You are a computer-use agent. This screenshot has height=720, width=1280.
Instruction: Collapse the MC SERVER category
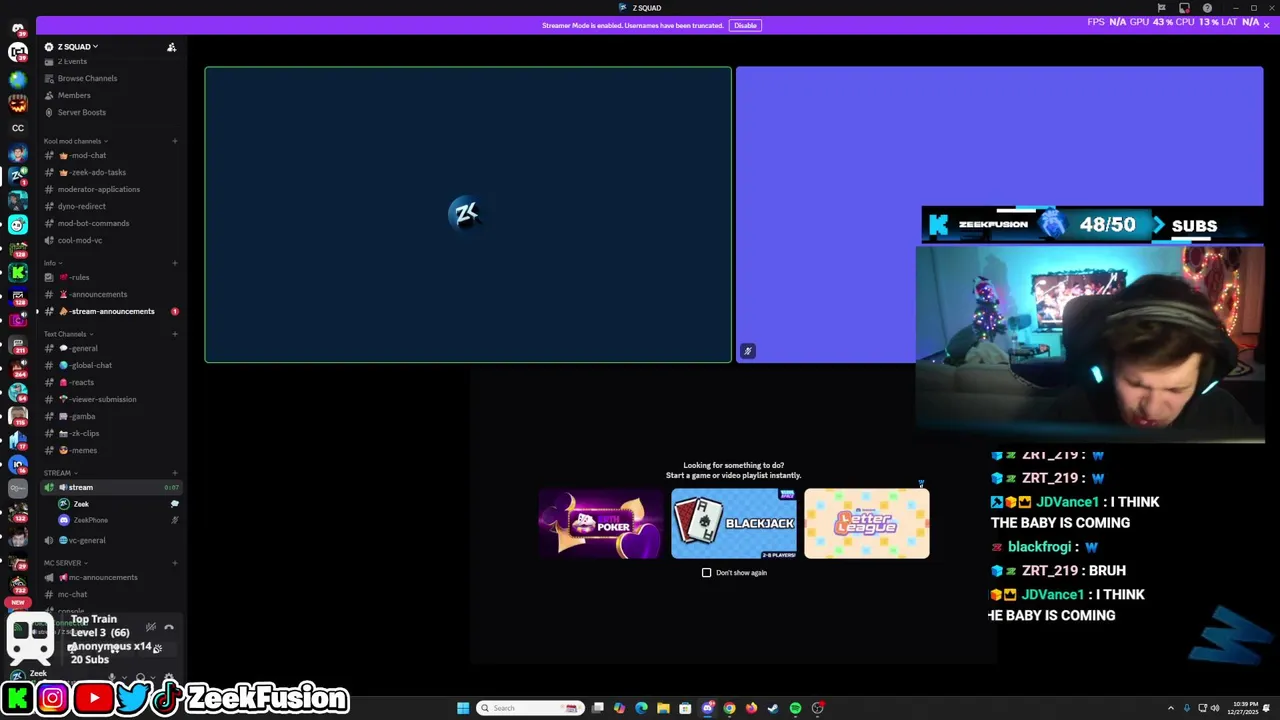click(64, 563)
